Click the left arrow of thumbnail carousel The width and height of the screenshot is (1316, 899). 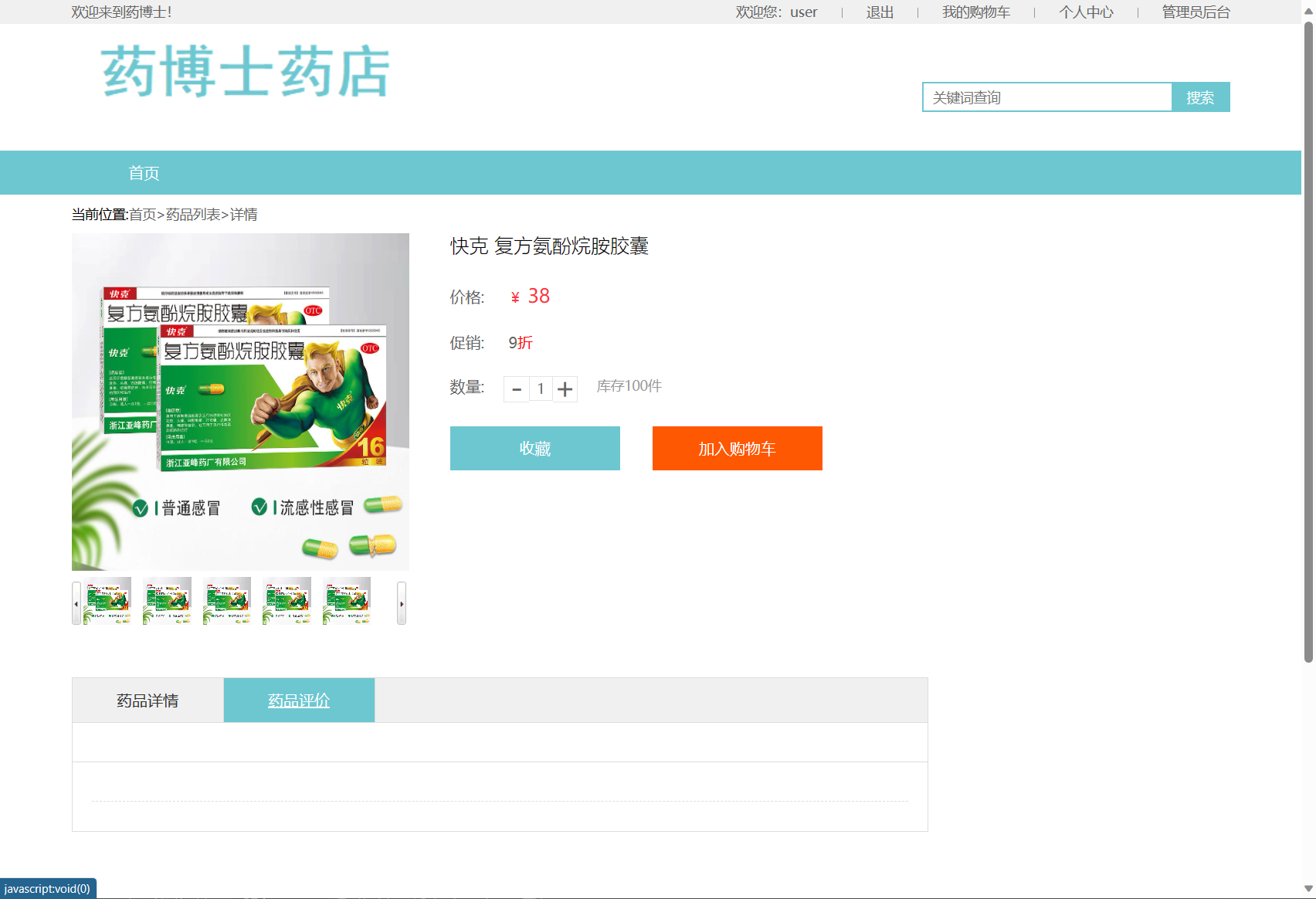tap(76, 603)
